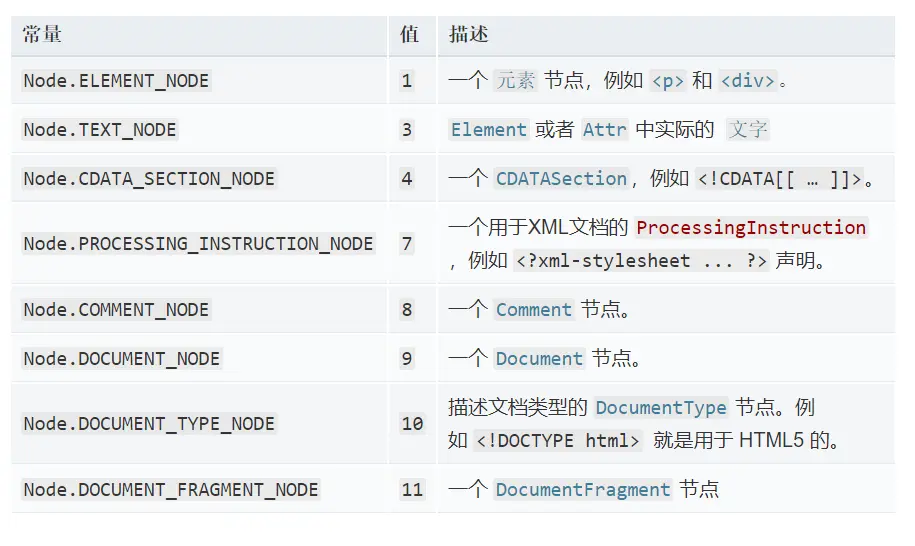The image size is (915, 546).
Task: Click the <!DOCTYPE html> code snippet
Action: point(557,440)
